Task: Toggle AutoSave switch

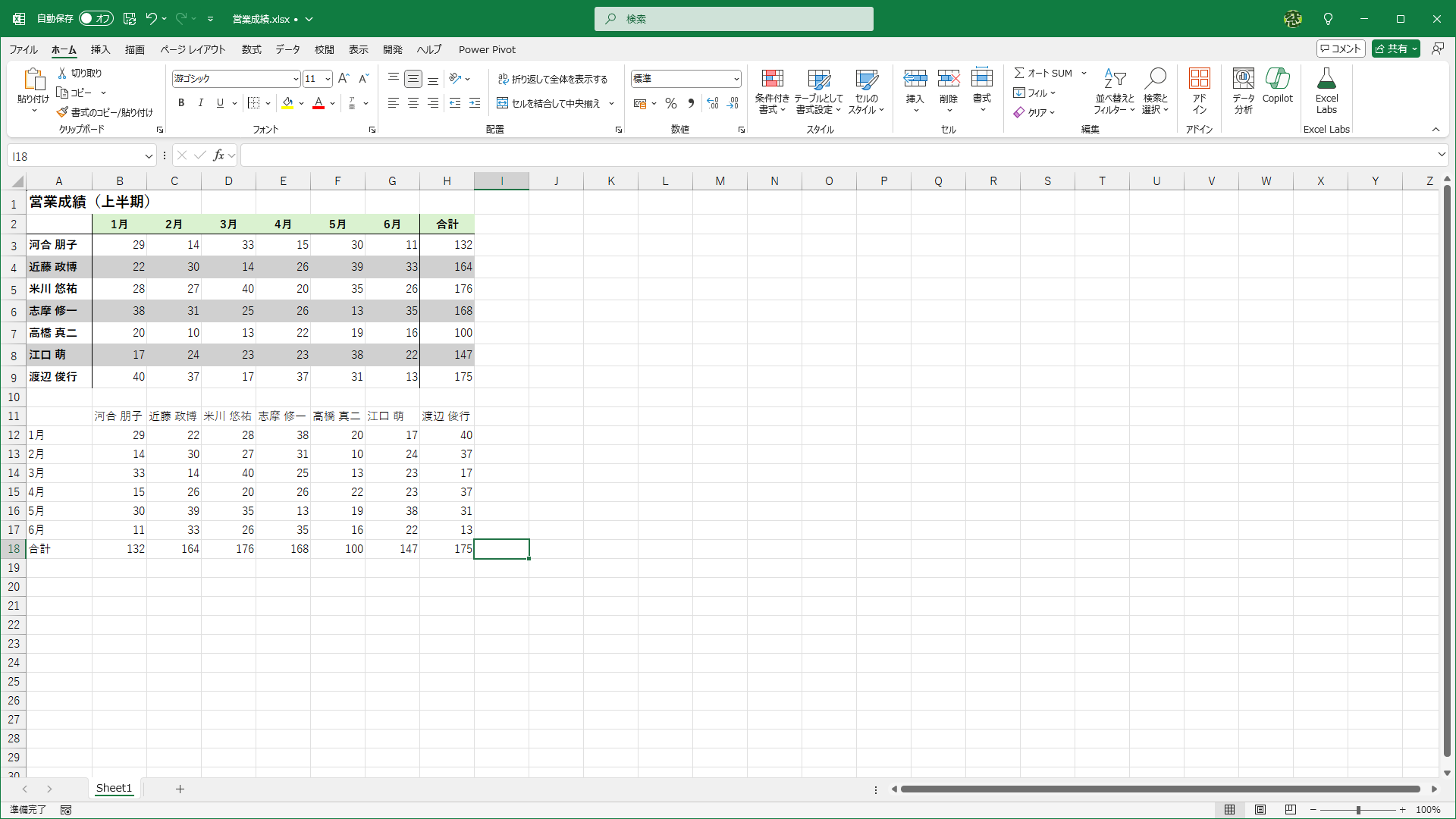Action: [96, 18]
